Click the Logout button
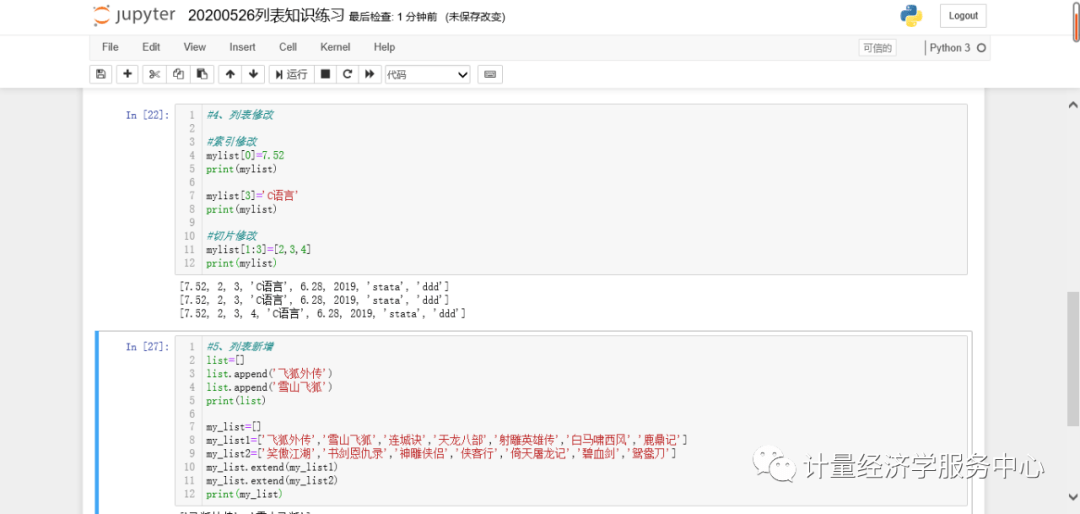 (x=963, y=16)
